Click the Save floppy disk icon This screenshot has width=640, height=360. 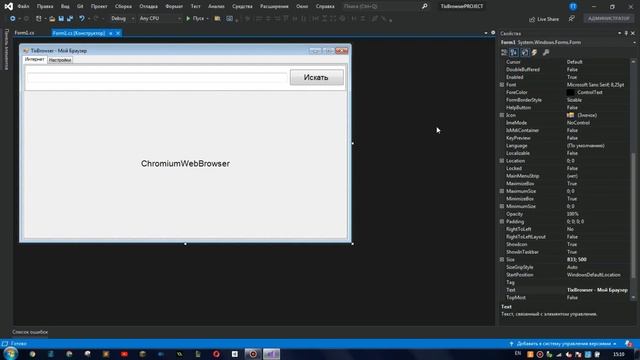61,19
